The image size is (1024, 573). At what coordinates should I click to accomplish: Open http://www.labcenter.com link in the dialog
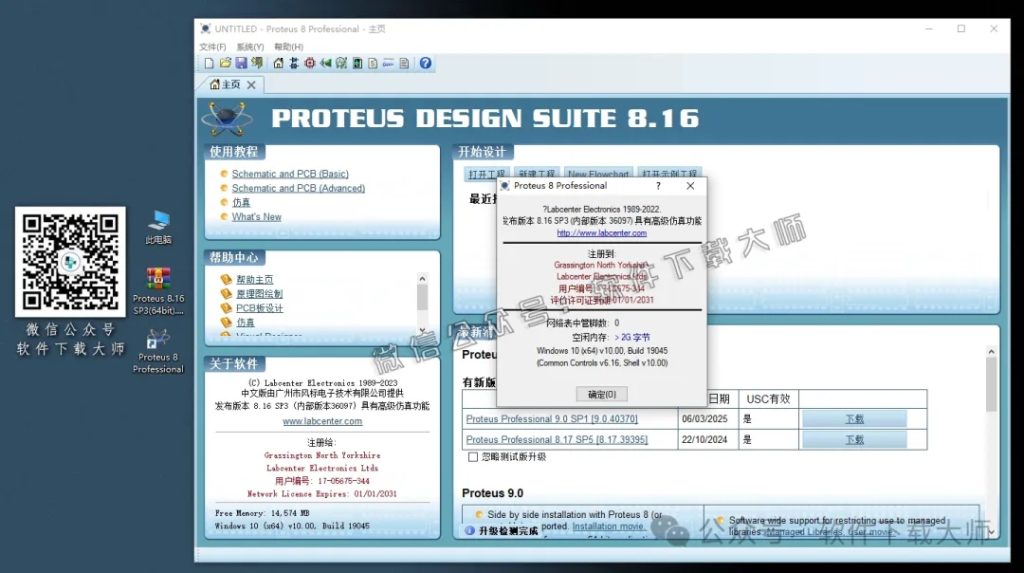coord(601,233)
